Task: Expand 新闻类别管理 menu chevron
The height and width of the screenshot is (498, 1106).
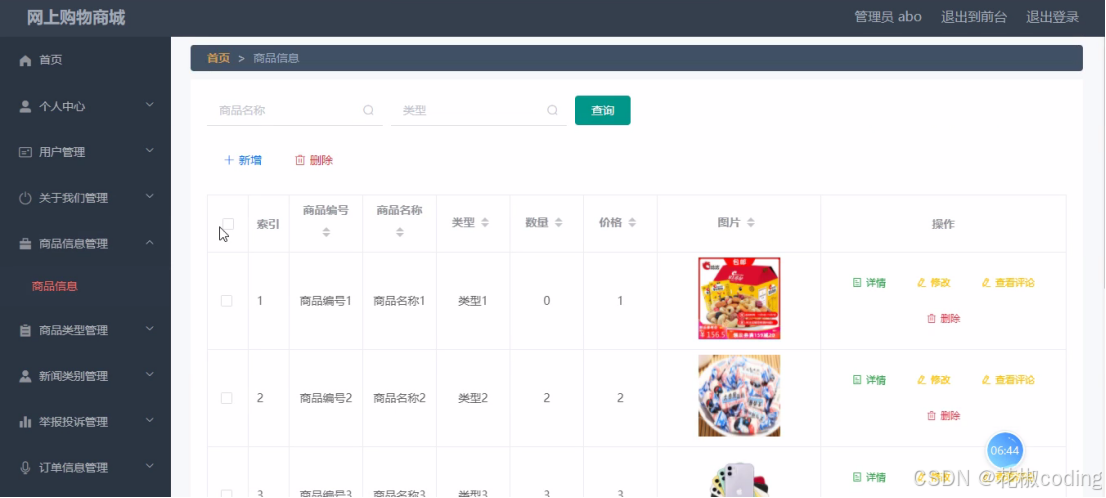Action: click(150, 375)
